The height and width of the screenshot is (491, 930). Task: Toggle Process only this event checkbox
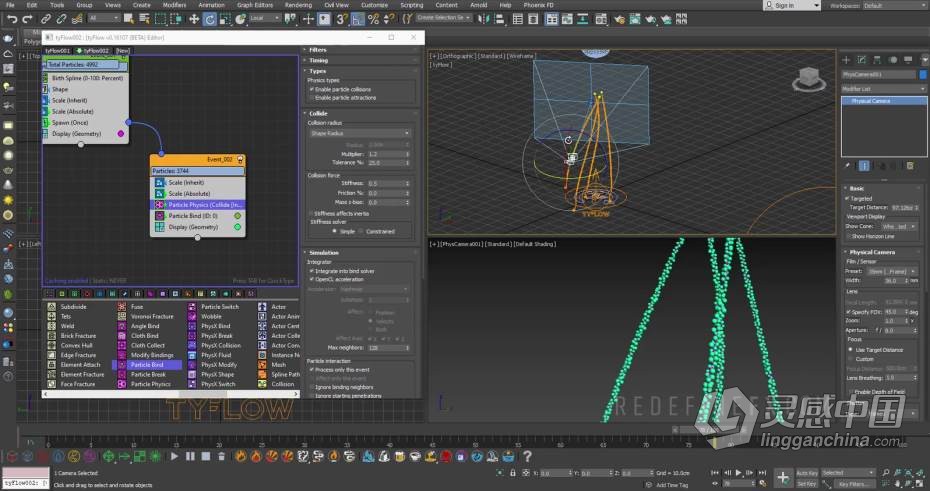[x=311, y=369]
